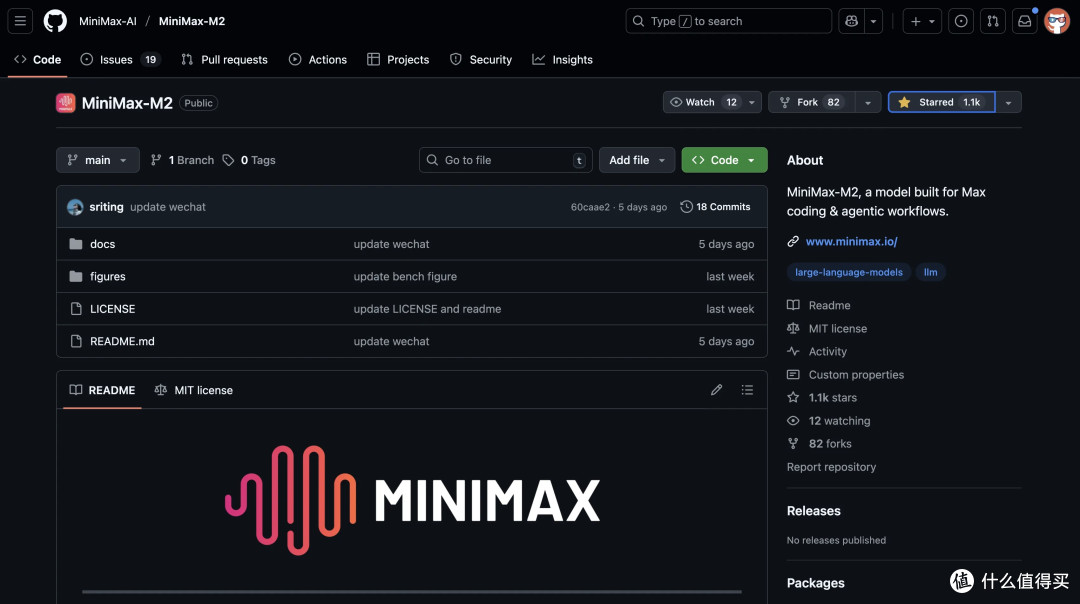Open the Insights tab
Viewport: 1080px width, 604px height.
pyautogui.click(x=563, y=60)
